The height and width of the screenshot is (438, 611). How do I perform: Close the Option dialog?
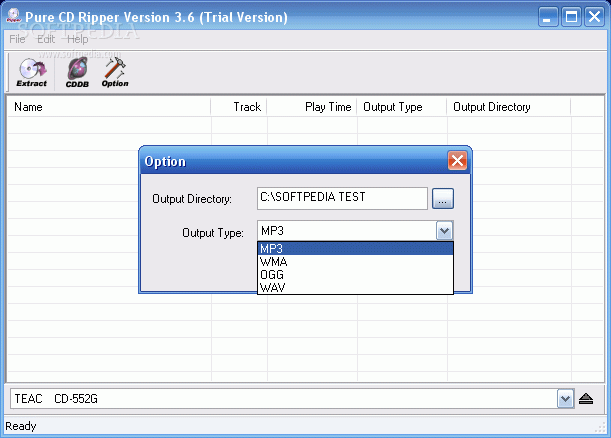(x=457, y=160)
